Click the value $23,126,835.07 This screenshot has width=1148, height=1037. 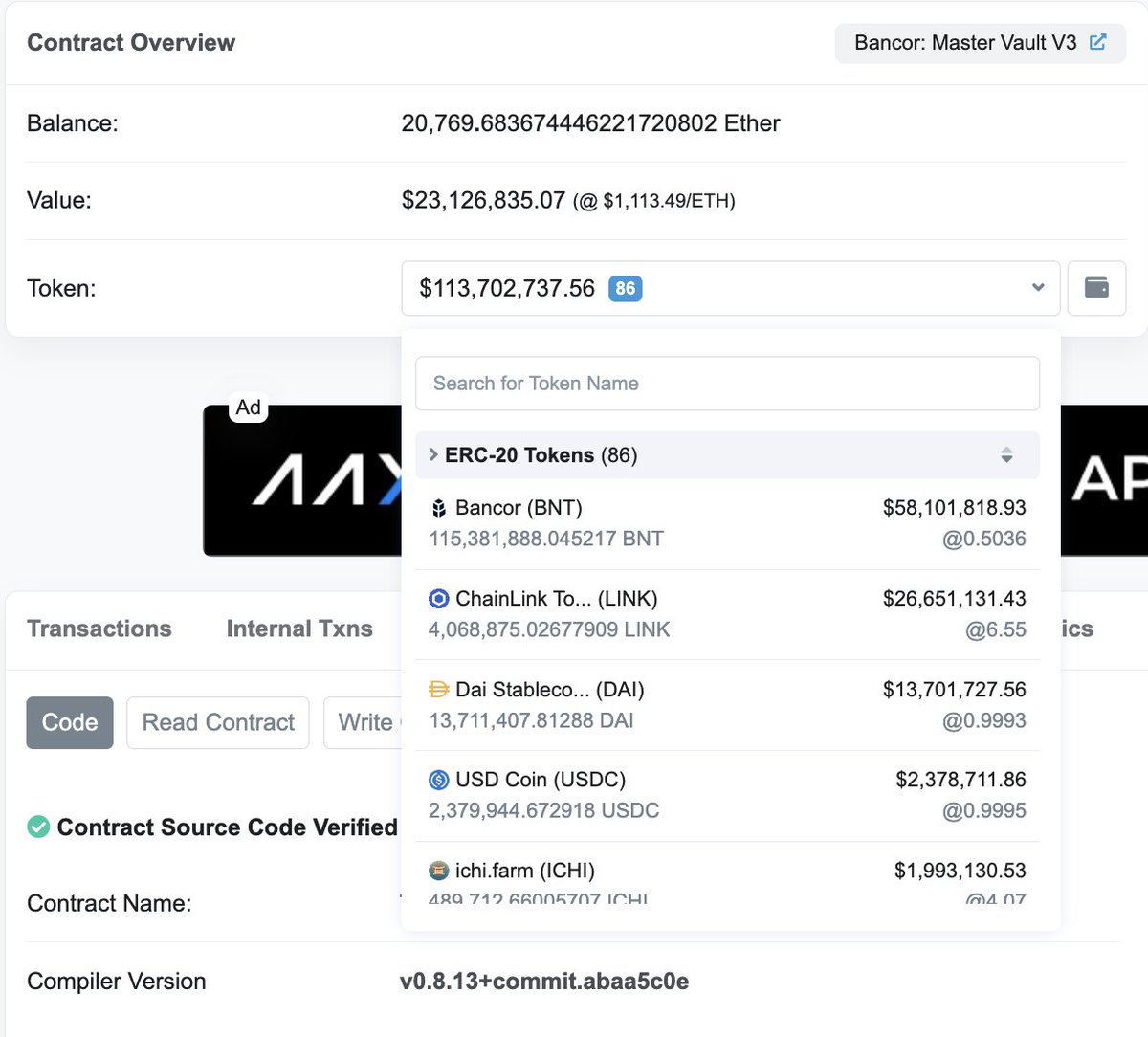(x=483, y=200)
